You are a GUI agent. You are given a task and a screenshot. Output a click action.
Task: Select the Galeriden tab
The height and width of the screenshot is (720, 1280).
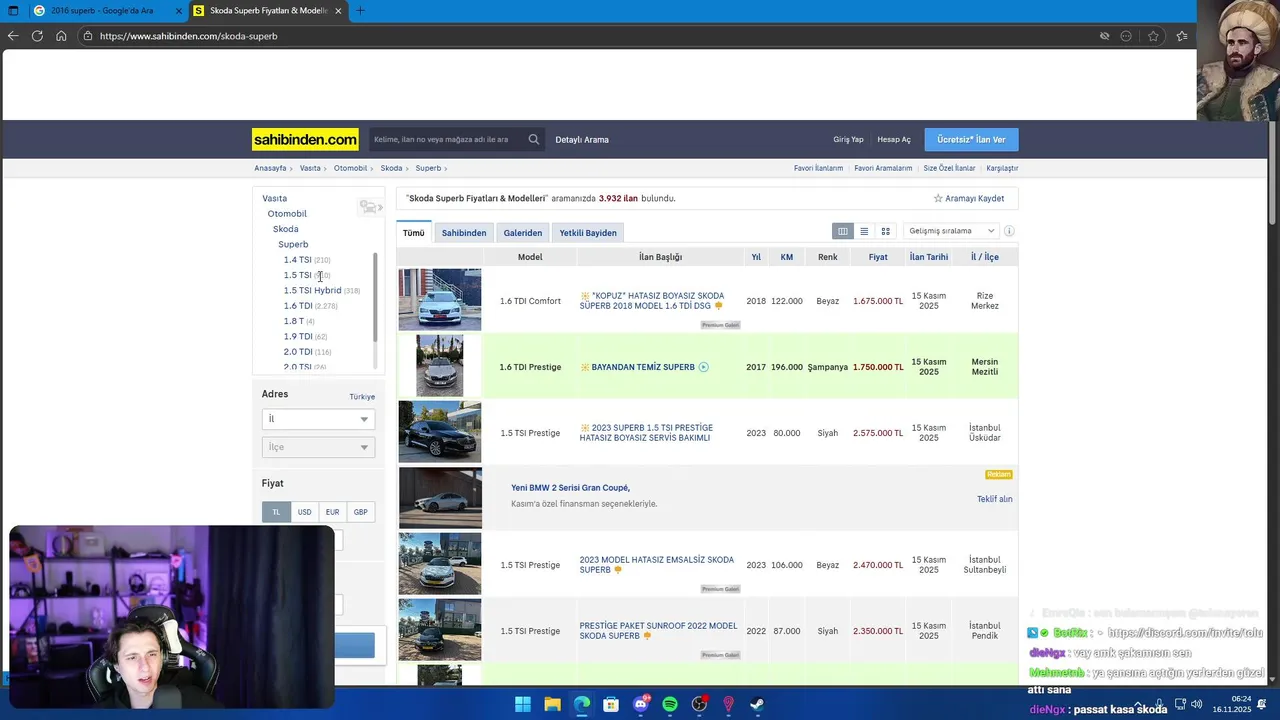coord(523,233)
